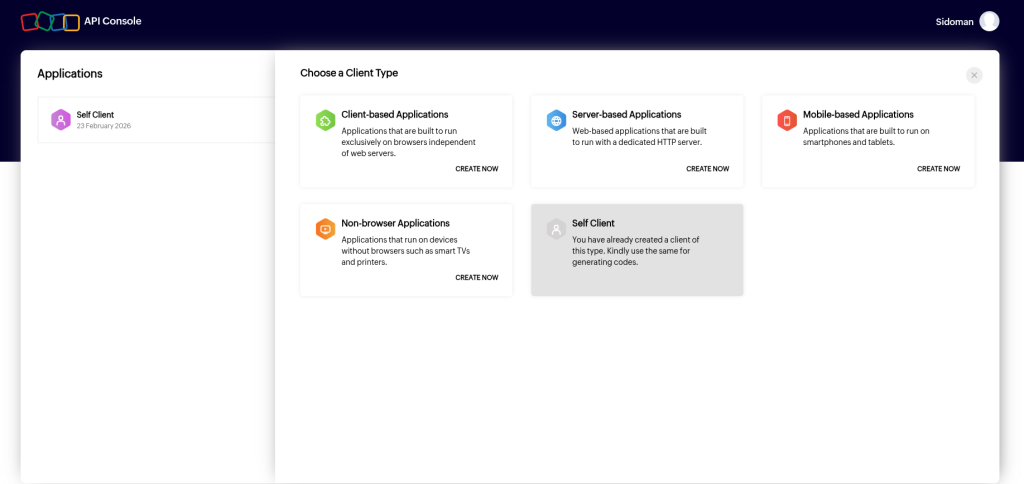Click the Self Client title in grayed-out card
This screenshot has height=484, width=1024.
[593, 223]
